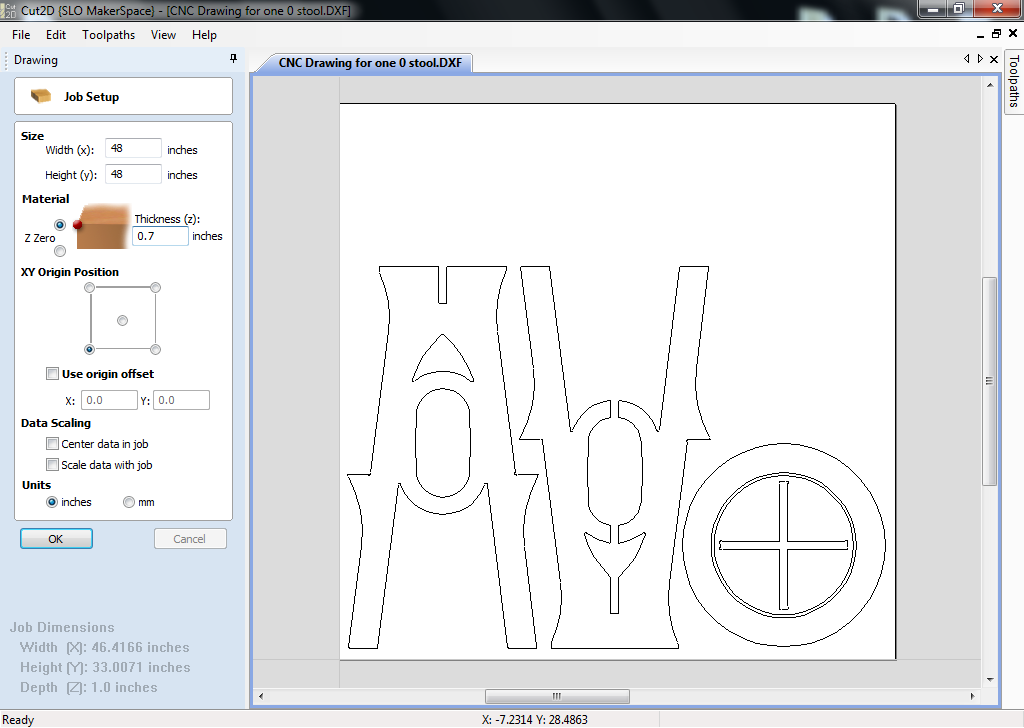1024x728 pixels.
Task: Enable the Use origin offset checkbox
Action: tap(52, 373)
